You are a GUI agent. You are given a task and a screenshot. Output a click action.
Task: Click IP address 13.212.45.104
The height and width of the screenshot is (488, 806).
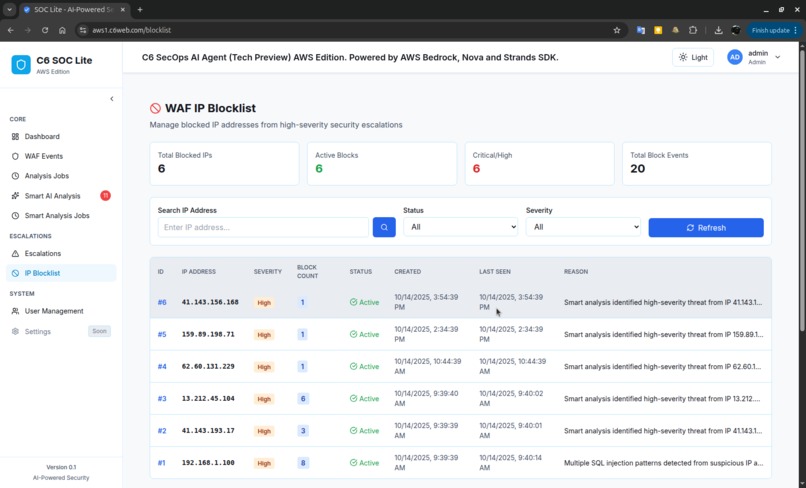[x=208, y=399]
